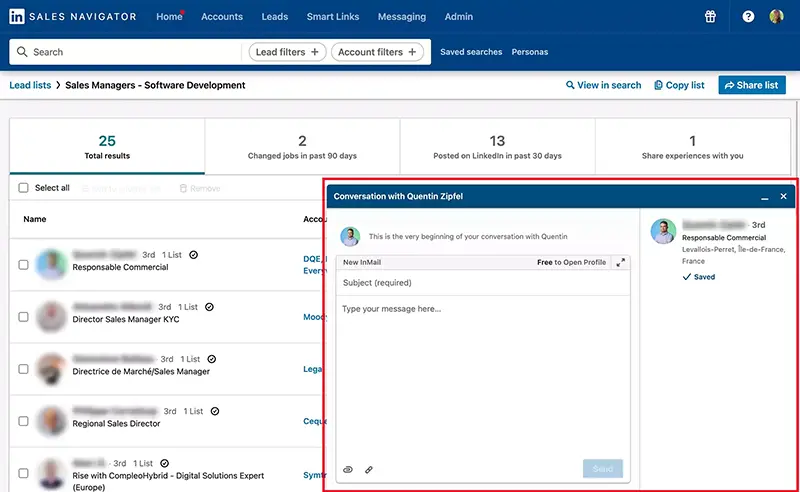Image resolution: width=800 pixels, height=492 pixels.
Task: Open Smart Links in navigation
Action: (333, 17)
